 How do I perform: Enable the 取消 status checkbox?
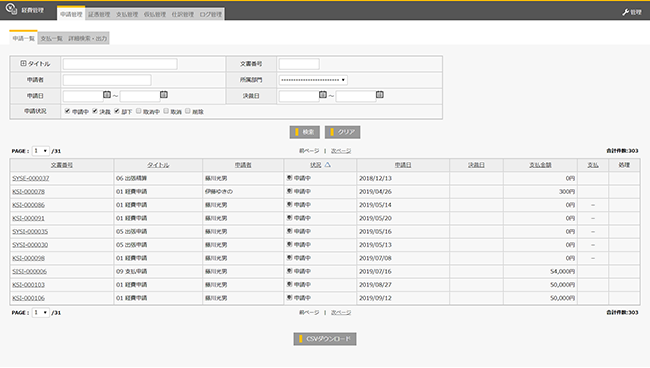pos(166,111)
